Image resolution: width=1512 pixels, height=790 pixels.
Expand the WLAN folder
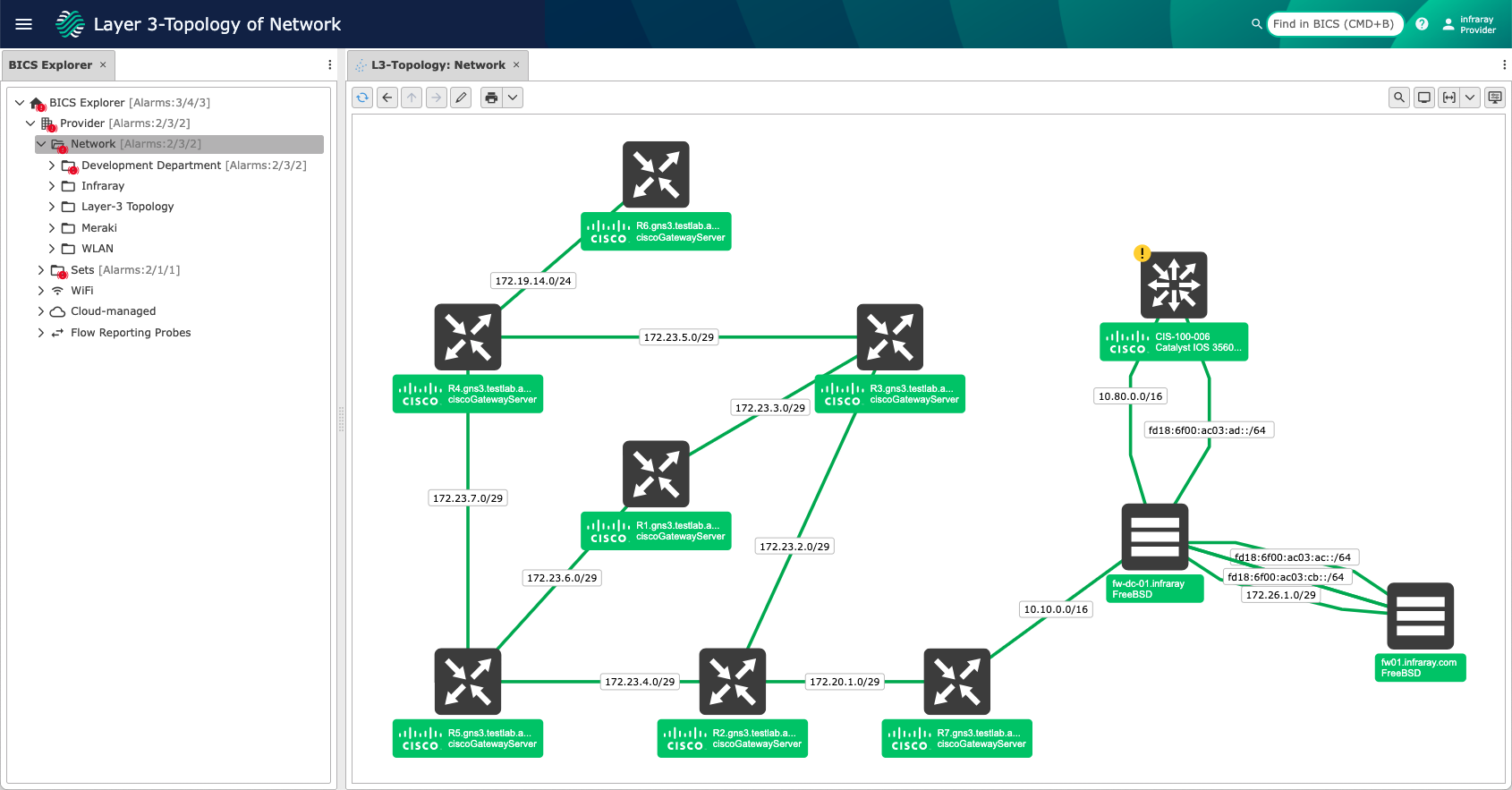coord(52,249)
